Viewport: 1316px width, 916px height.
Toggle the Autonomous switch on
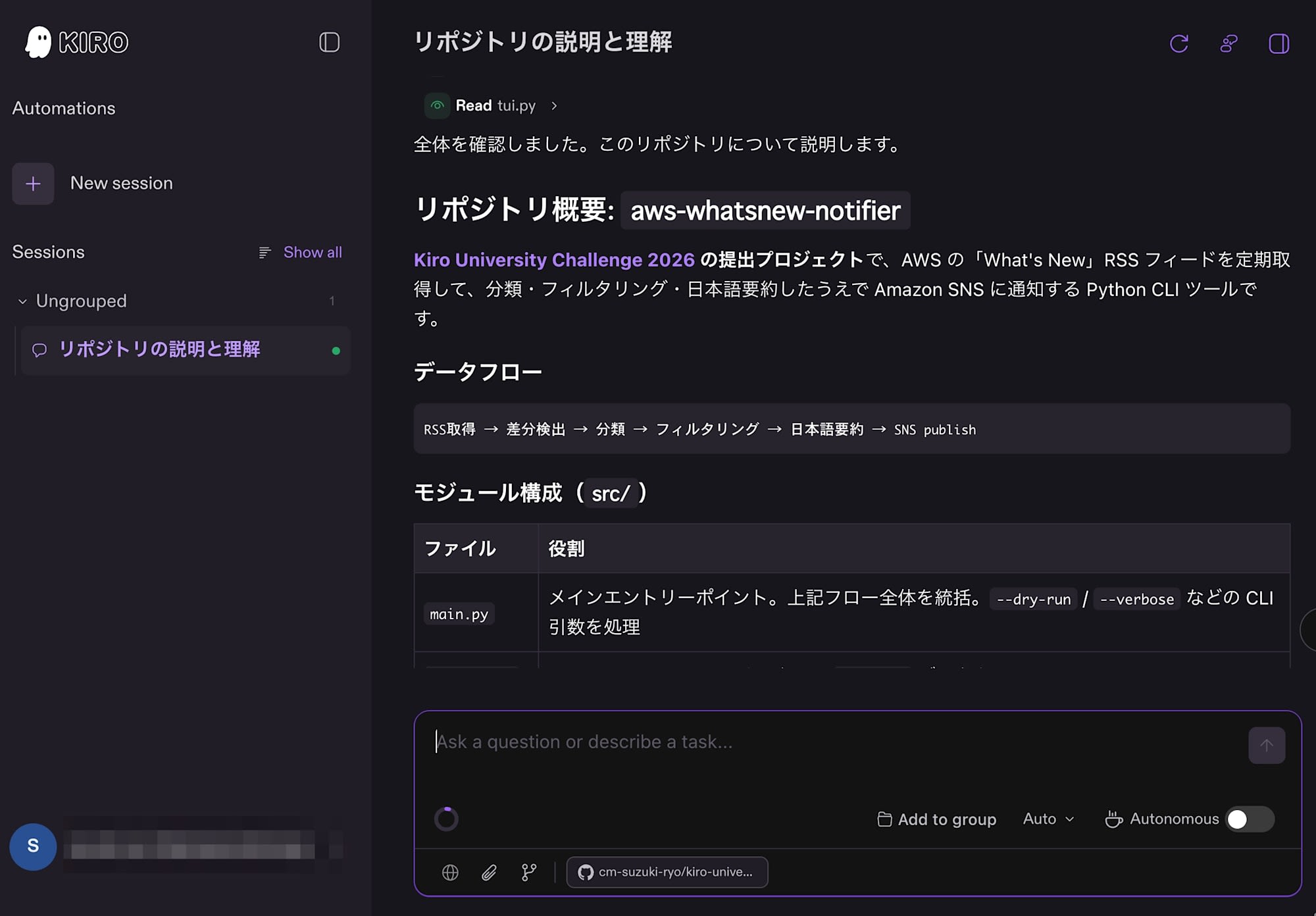(1250, 819)
